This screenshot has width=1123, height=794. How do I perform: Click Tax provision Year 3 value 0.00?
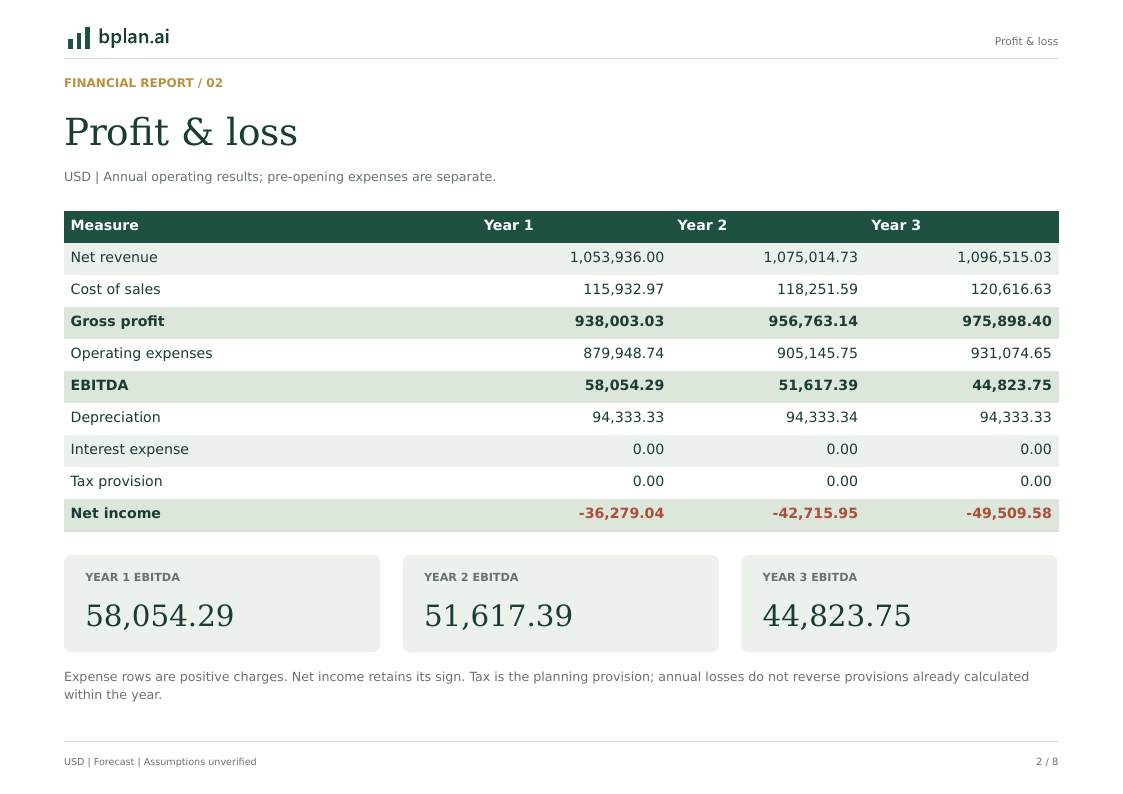tap(1036, 481)
